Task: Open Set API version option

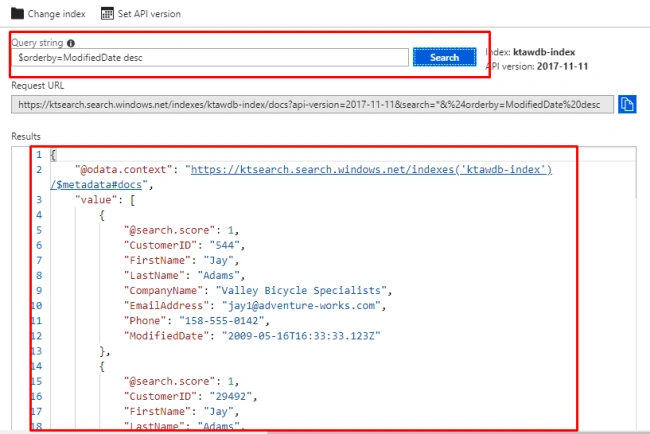Action: pos(149,14)
